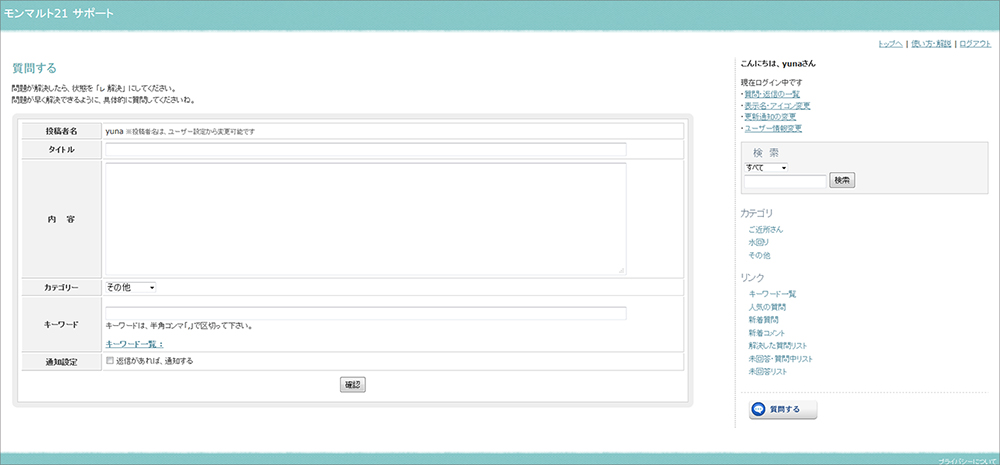Open 人気の質問 in link list
The width and height of the screenshot is (1000, 465).
(x=768, y=306)
